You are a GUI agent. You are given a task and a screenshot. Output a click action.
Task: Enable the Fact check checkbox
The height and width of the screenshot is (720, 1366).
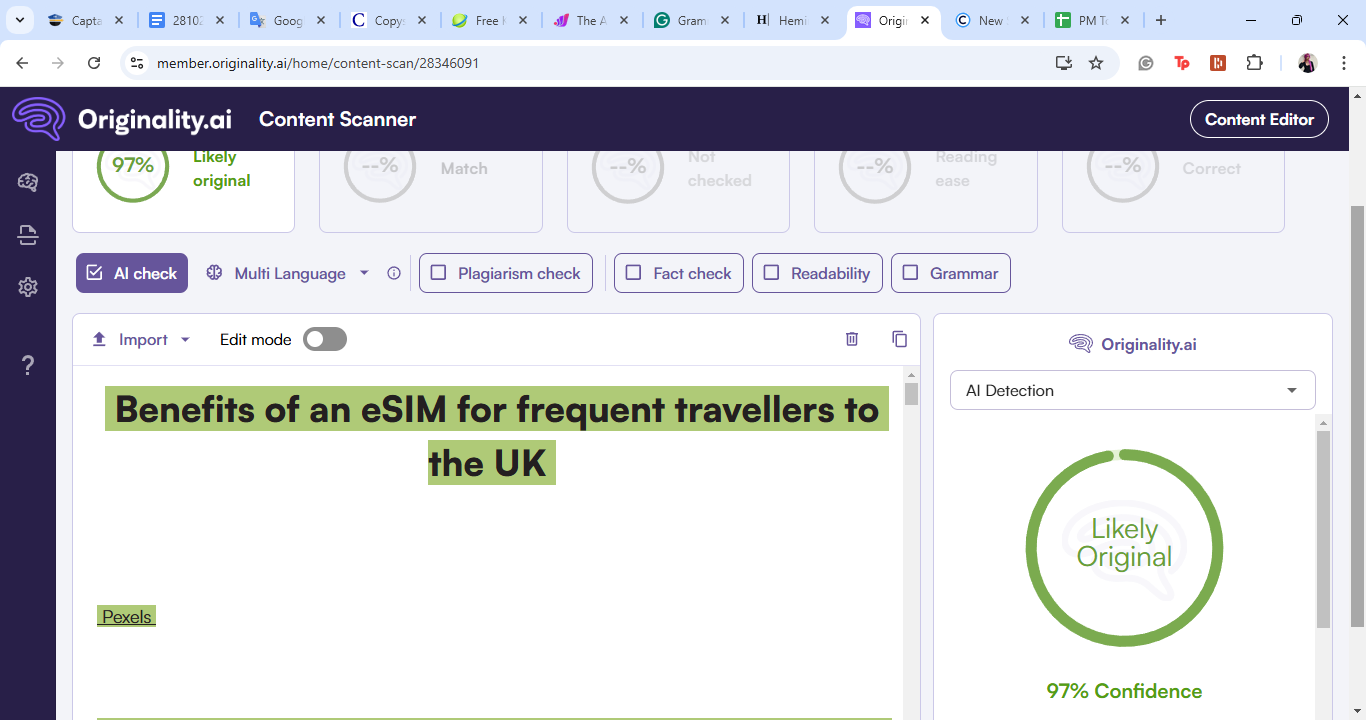[633, 273]
